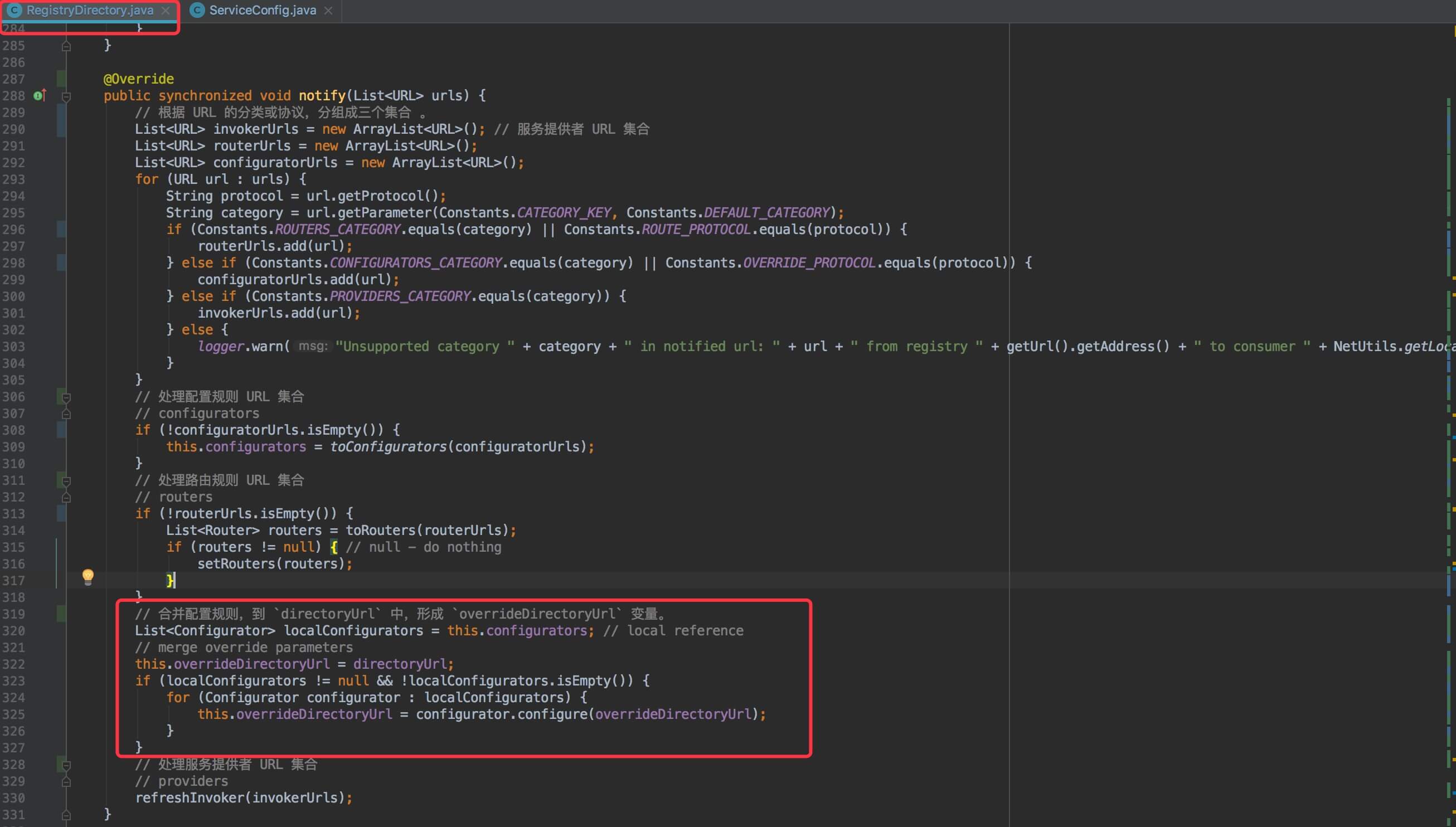The image size is (1456, 827).
Task: Click the green change marker at line 287
Action: pyautogui.click(x=61, y=79)
